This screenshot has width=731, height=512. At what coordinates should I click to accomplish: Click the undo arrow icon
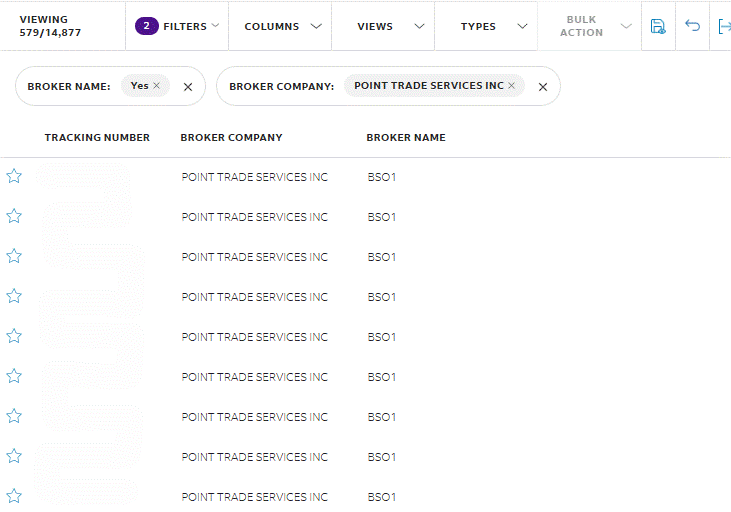point(692,26)
